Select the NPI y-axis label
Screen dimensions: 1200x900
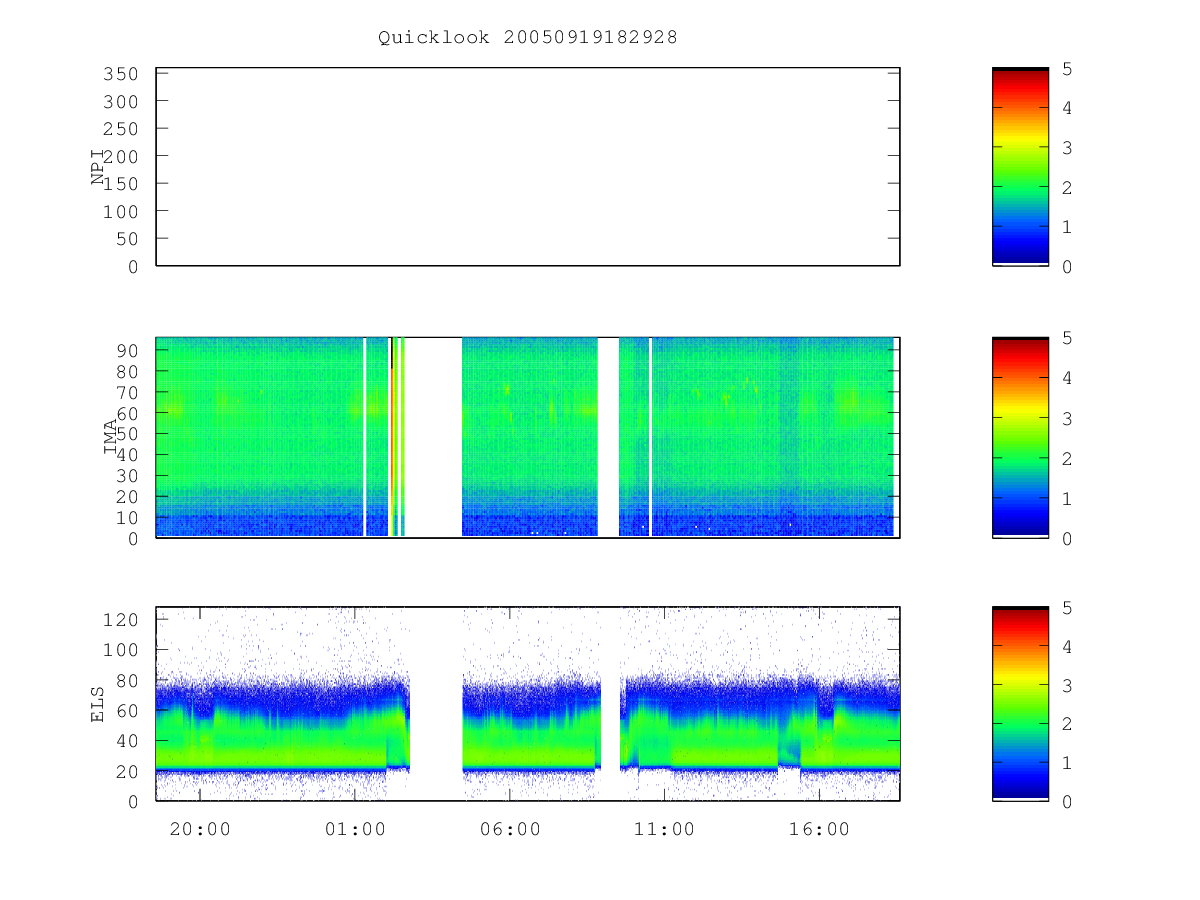tap(99, 167)
